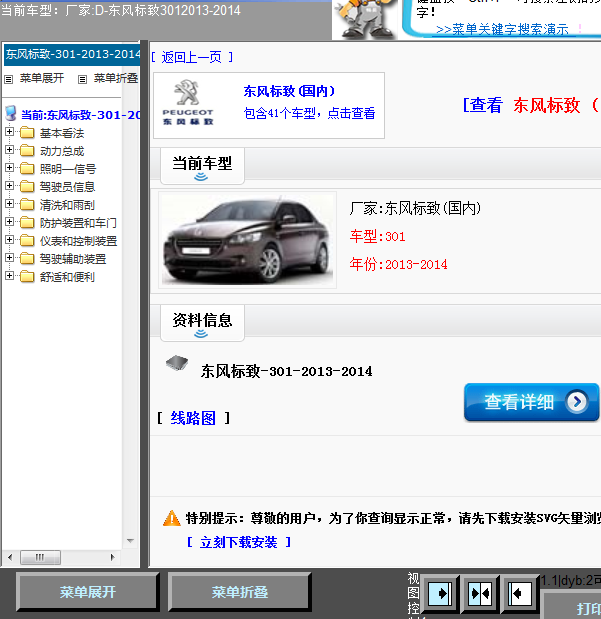The width and height of the screenshot is (601, 619).
Task: Click top 菜单折叠 text in sidebar
Action: pos(116,78)
